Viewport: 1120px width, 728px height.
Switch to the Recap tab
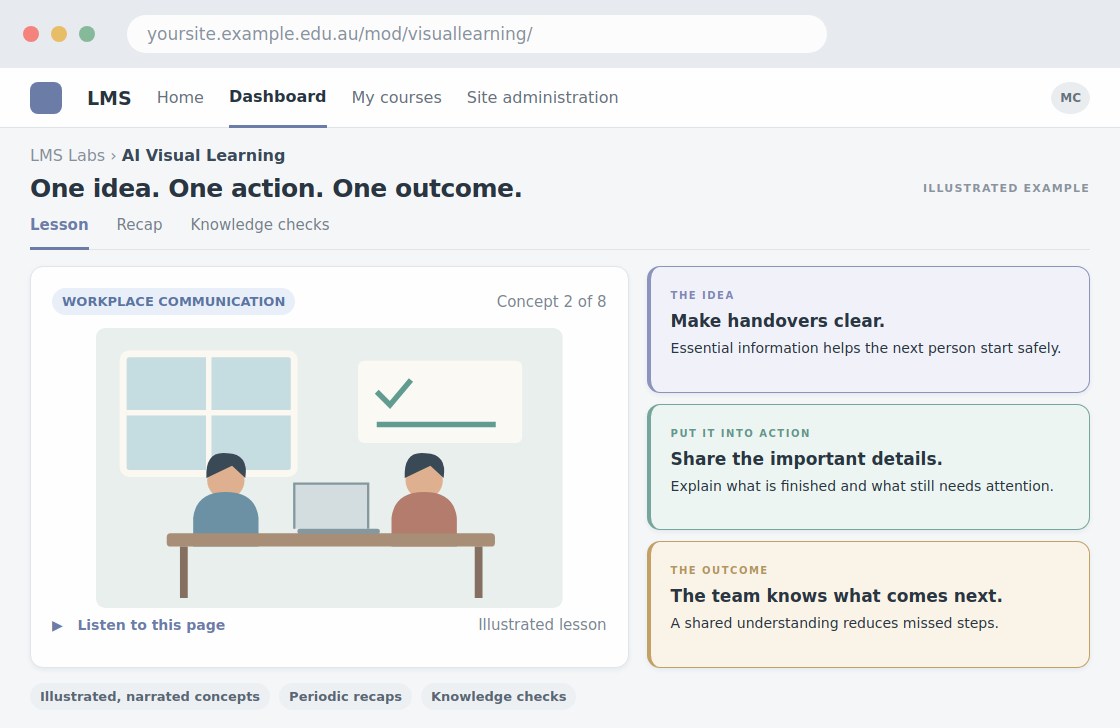point(139,224)
